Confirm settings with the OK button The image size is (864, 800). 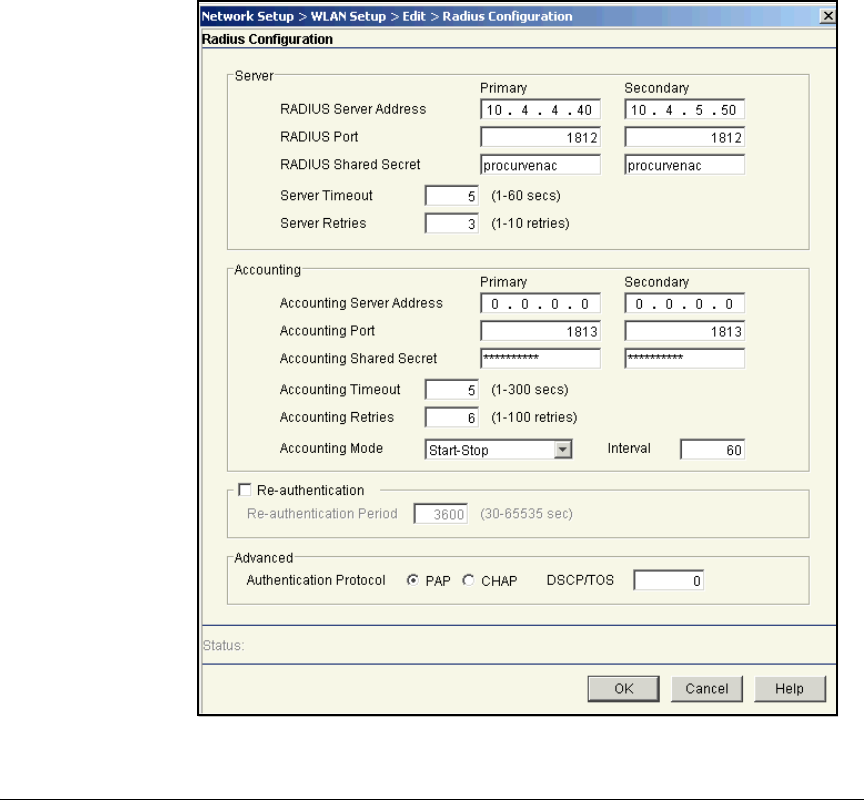pos(623,689)
